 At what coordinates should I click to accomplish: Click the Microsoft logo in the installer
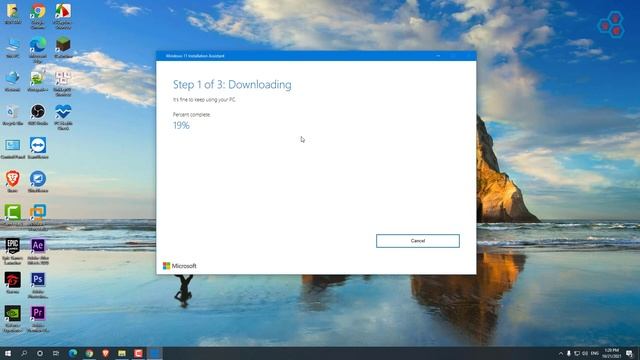click(180, 266)
